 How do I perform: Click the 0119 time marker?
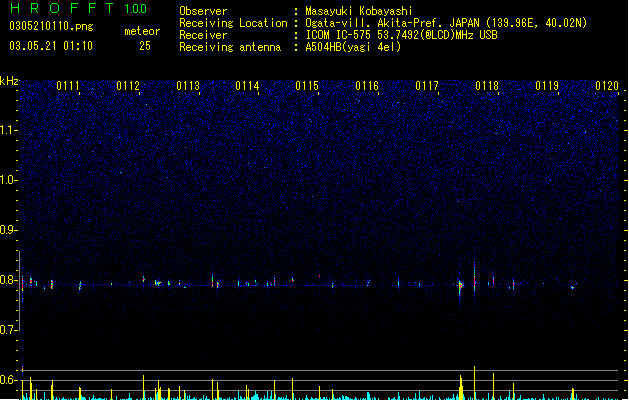[547, 86]
